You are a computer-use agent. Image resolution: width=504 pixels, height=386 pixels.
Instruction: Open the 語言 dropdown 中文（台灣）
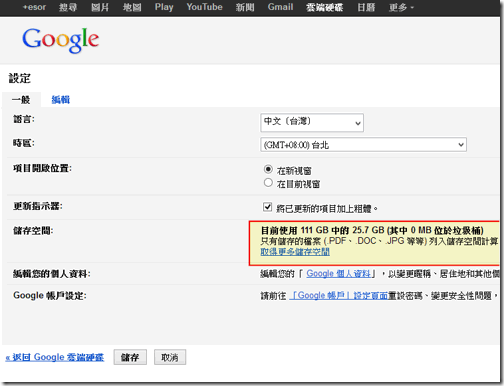312,122
